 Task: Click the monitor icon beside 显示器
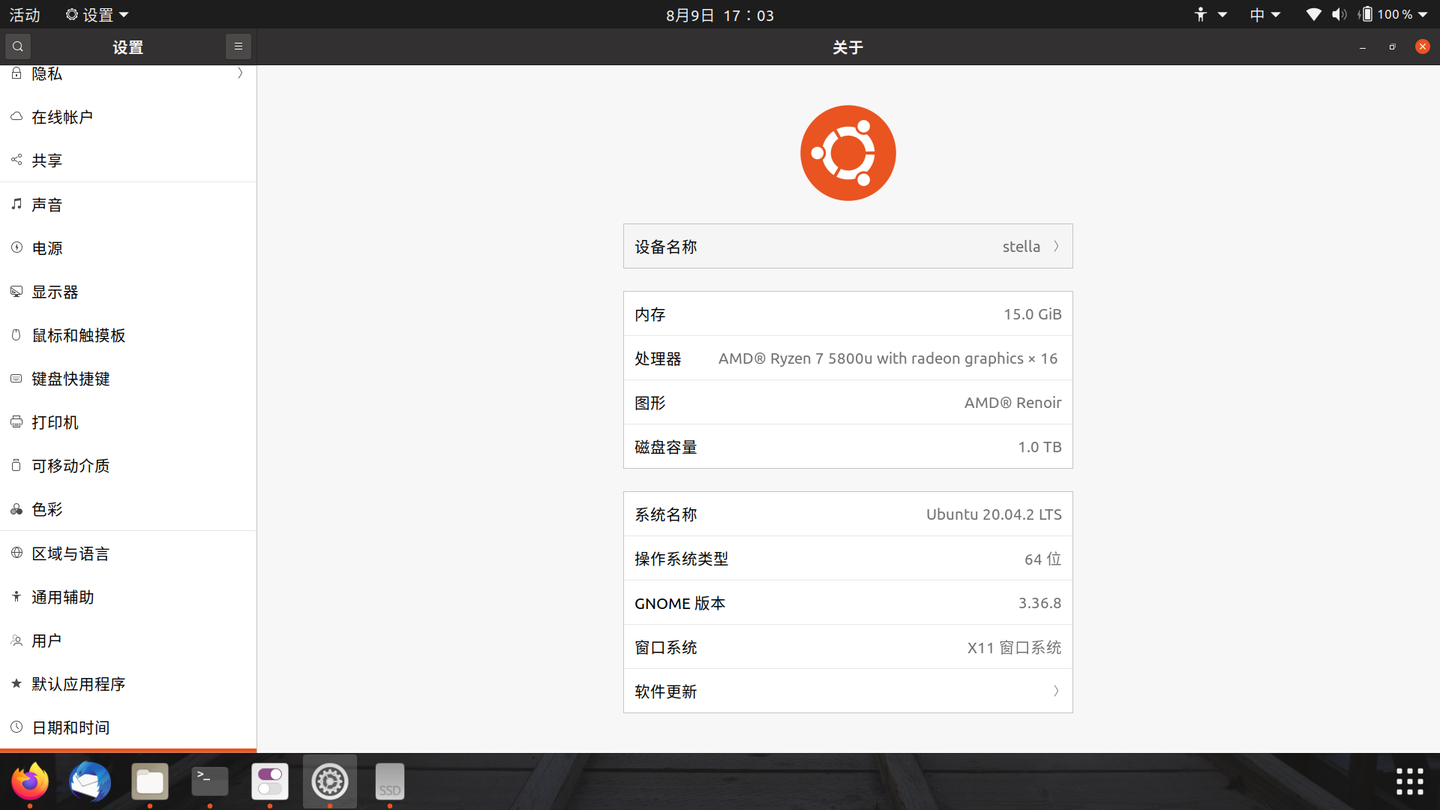coord(16,292)
